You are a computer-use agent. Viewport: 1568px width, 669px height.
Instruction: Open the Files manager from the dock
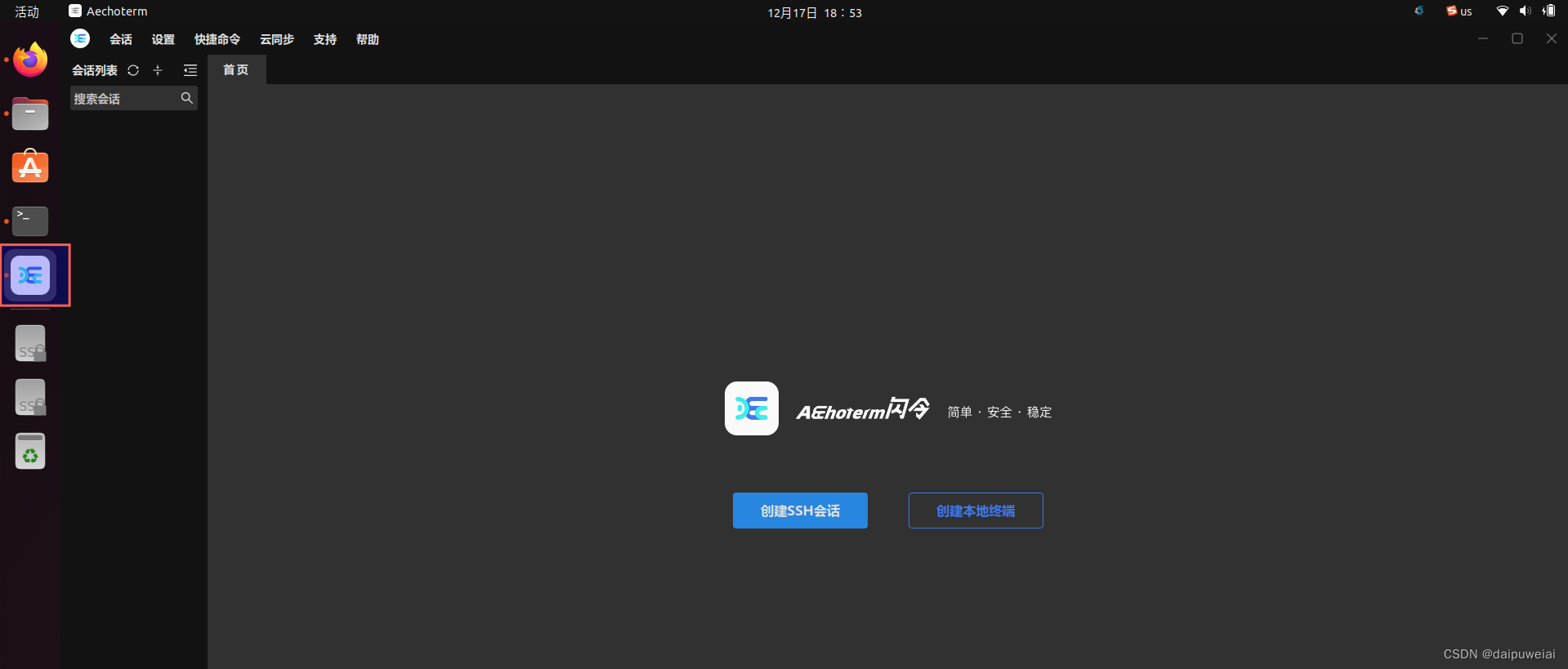click(x=30, y=114)
